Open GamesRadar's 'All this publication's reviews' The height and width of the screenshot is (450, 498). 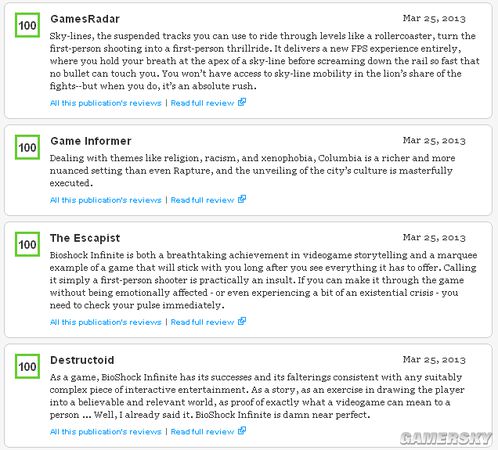tap(105, 103)
